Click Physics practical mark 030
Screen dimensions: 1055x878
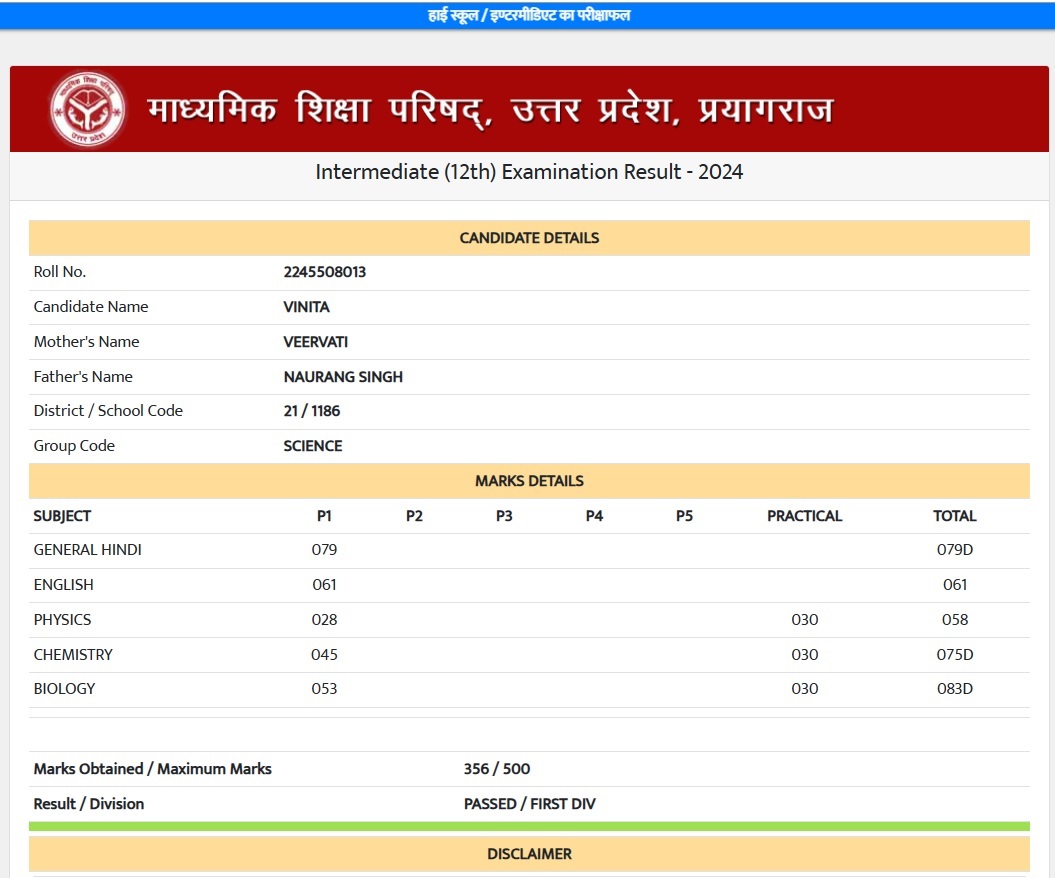point(805,620)
